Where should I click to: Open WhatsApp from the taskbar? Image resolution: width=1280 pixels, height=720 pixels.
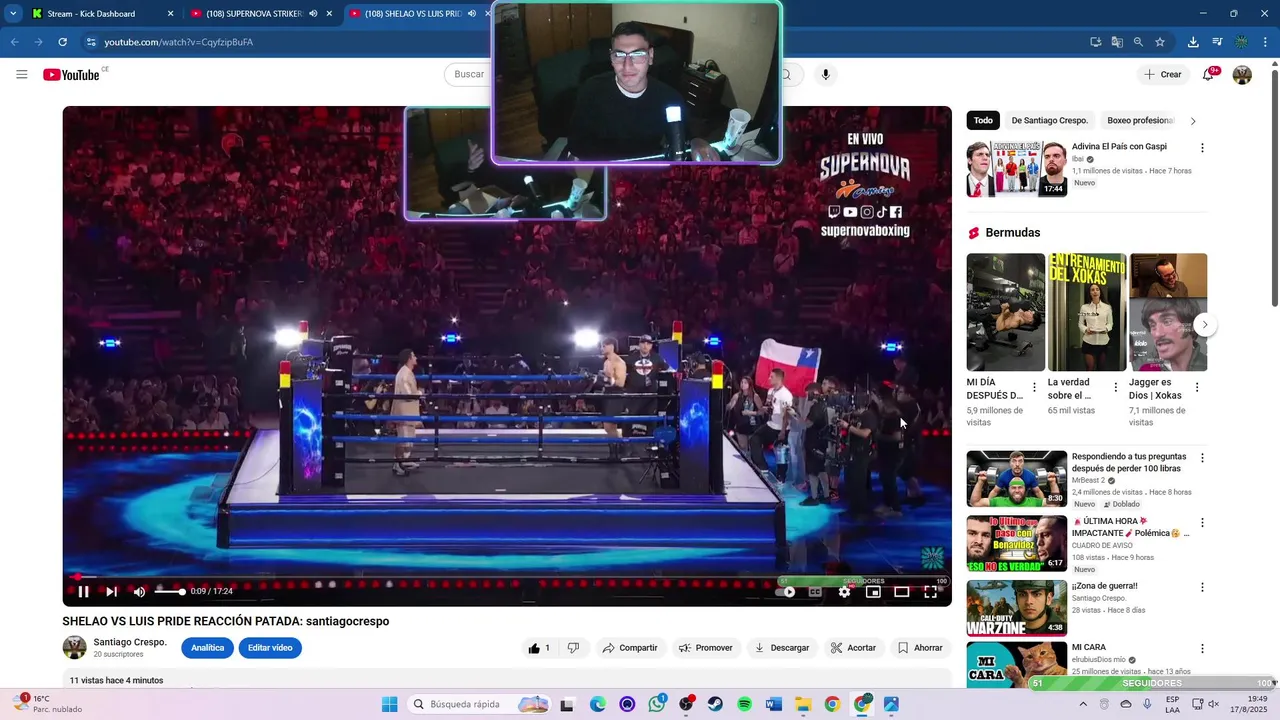pyautogui.click(x=656, y=704)
